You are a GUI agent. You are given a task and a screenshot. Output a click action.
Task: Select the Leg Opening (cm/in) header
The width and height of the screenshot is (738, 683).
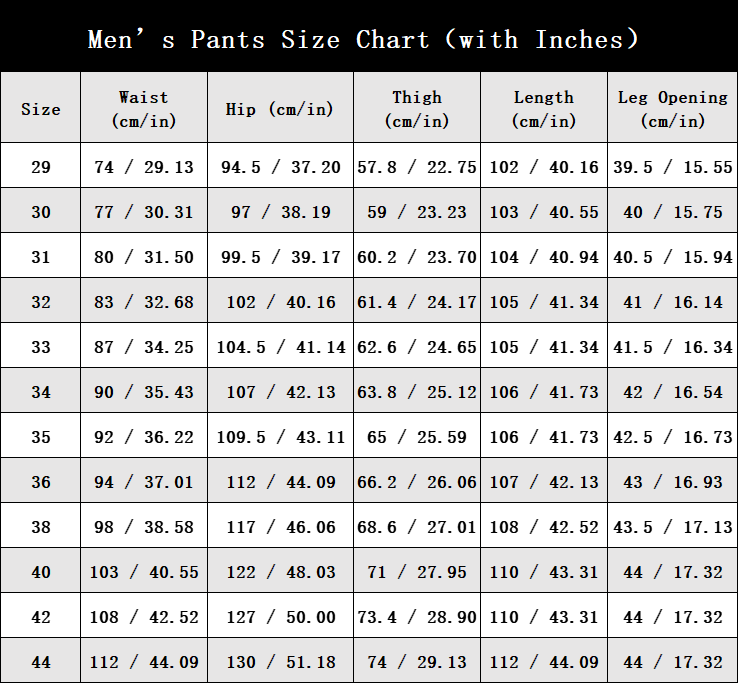pyautogui.click(x=673, y=109)
